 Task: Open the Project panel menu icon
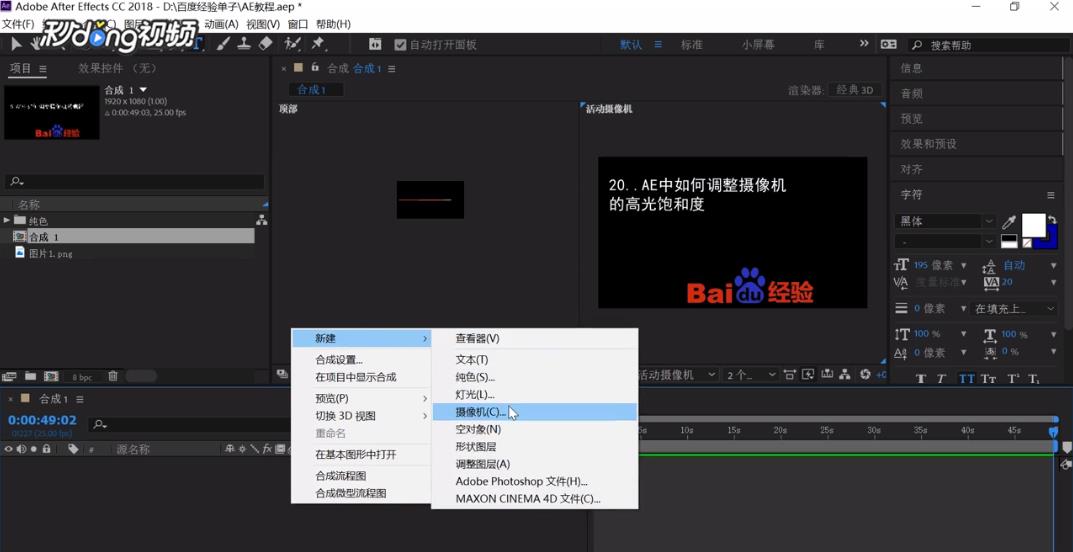(x=42, y=68)
